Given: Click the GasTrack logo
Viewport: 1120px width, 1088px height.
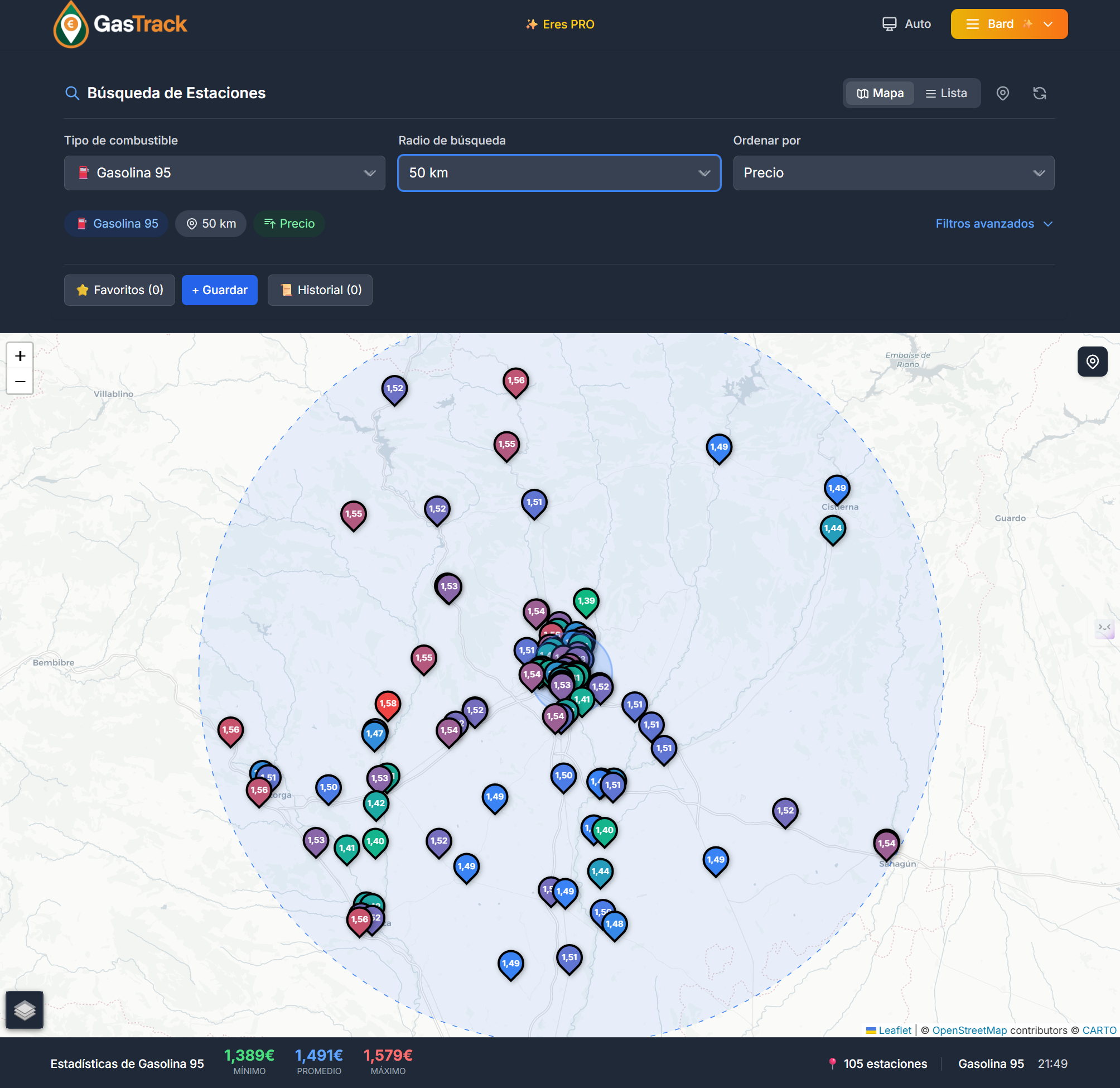Looking at the screenshot, I should pos(120,25).
